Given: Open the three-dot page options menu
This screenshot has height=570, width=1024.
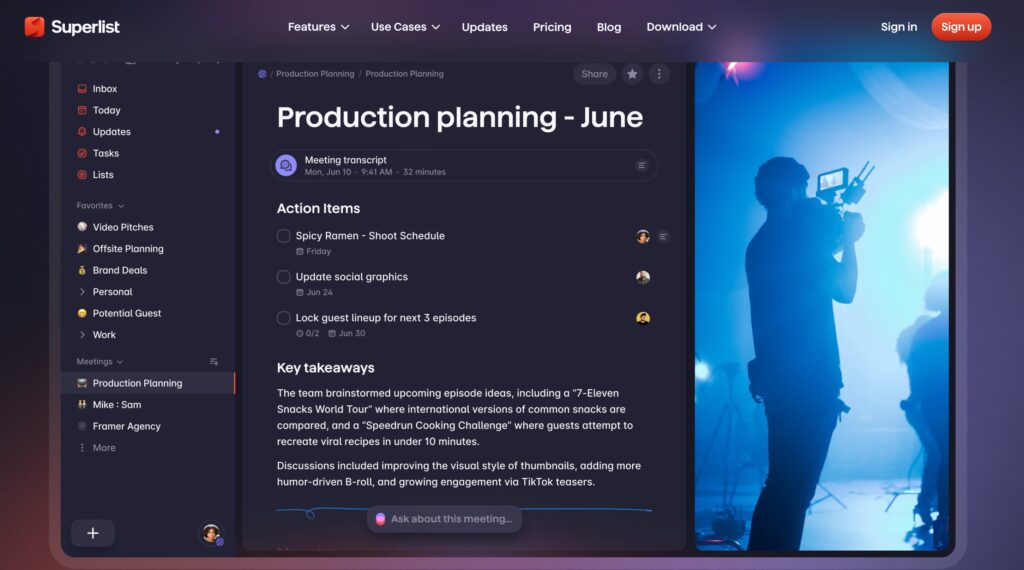Looking at the screenshot, I should coord(659,74).
